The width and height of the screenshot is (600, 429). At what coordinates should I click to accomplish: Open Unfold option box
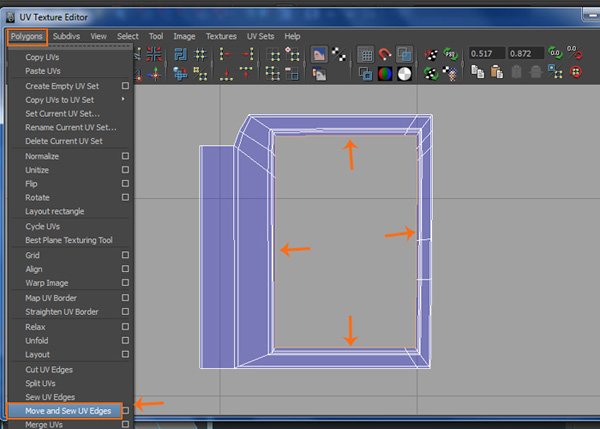click(125, 340)
